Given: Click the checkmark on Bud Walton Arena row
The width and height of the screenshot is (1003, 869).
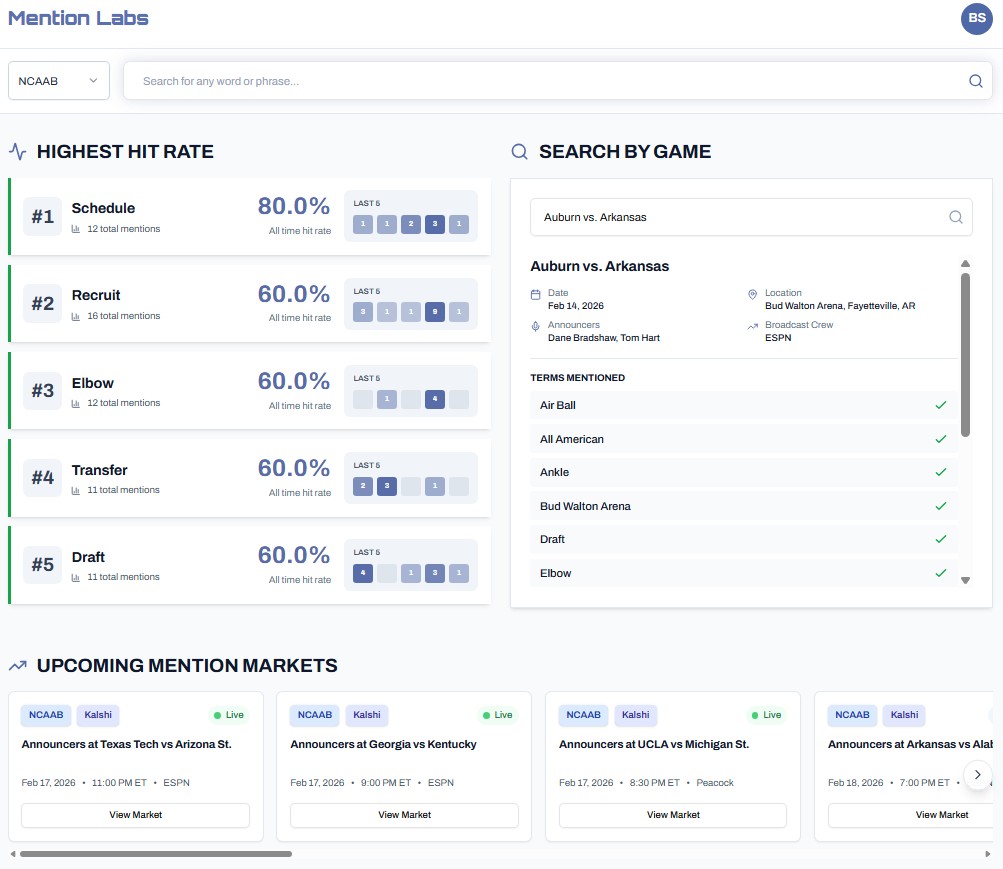Looking at the screenshot, I should [940, 506].
